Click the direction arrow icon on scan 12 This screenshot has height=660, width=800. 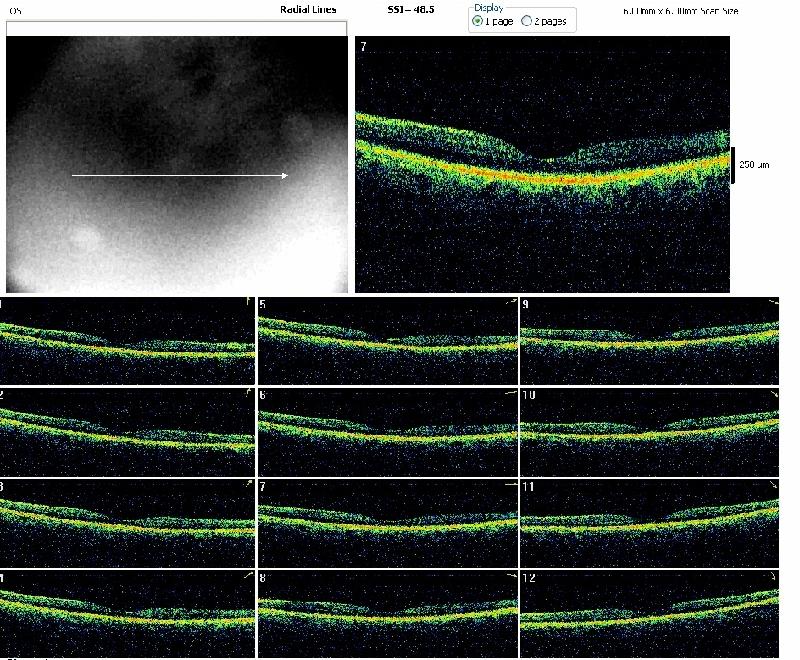(x=772, y=577)
